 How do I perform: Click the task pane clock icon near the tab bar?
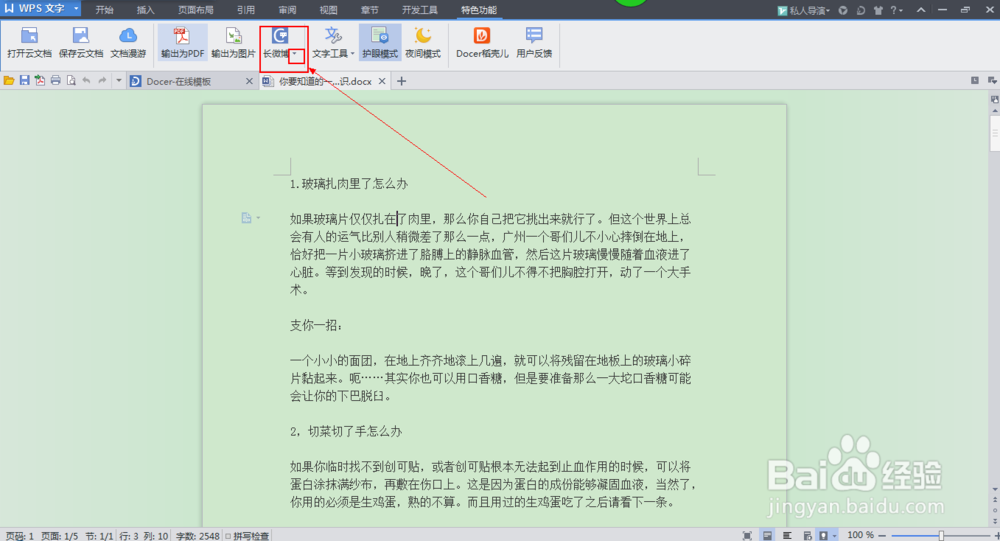tap(974, 80)
